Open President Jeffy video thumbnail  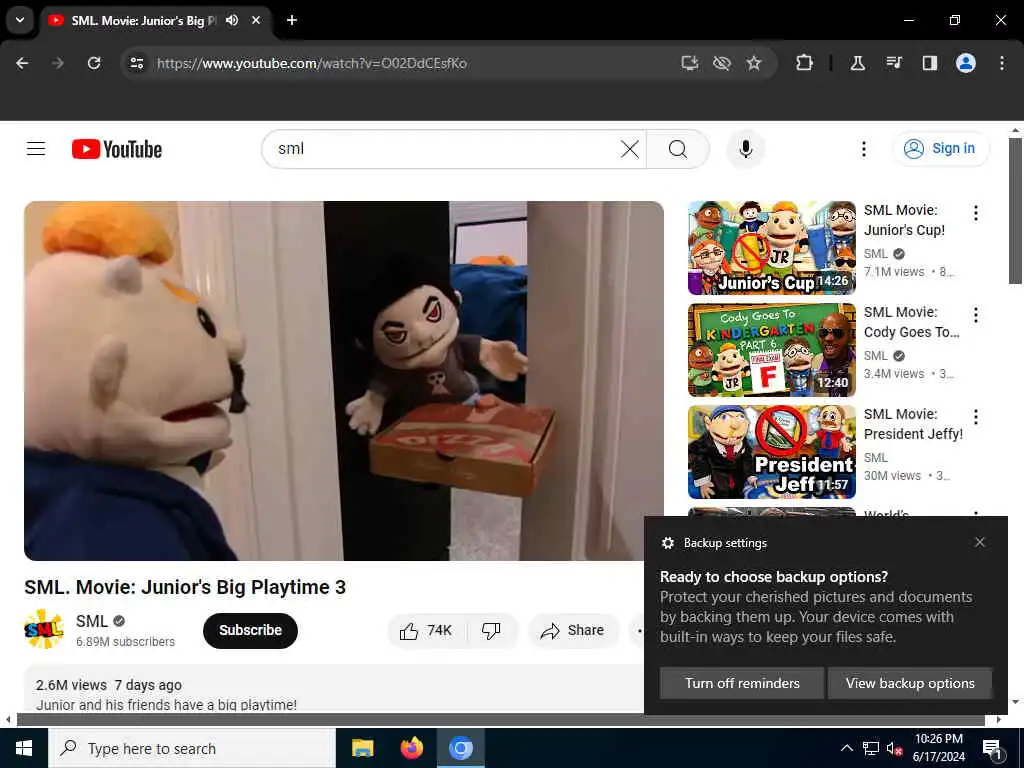coord(771,452)
